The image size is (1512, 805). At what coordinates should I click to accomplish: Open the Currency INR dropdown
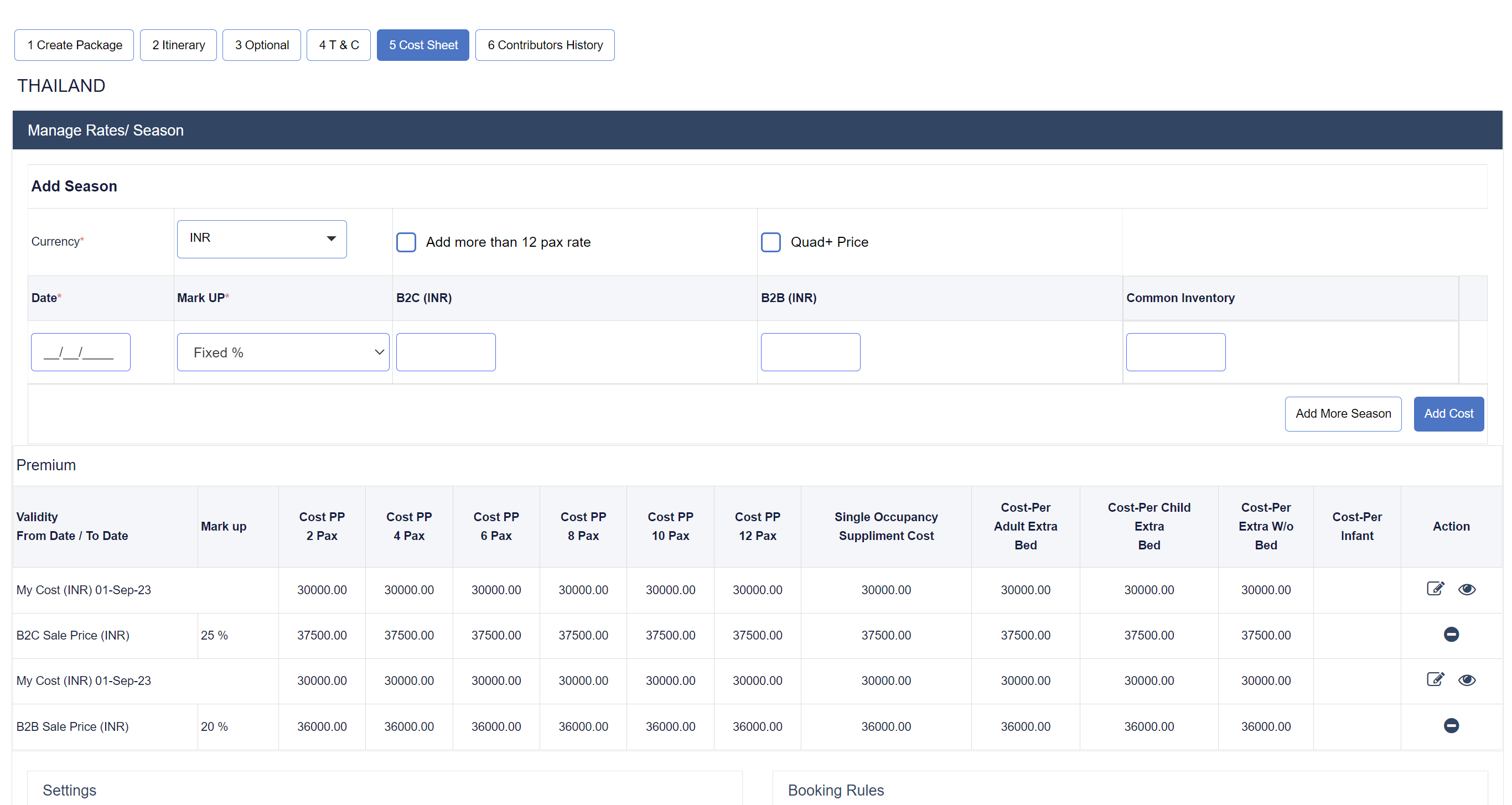tap(262, 239)
